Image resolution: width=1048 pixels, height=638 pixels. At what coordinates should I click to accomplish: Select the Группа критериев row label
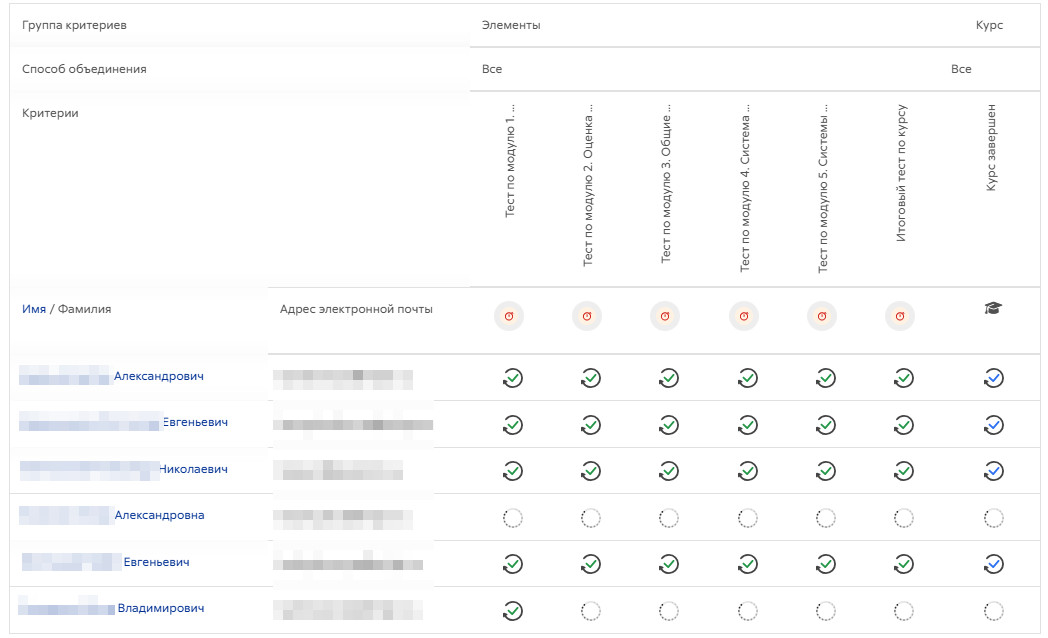pyautogui.click(x=74, y=25)
